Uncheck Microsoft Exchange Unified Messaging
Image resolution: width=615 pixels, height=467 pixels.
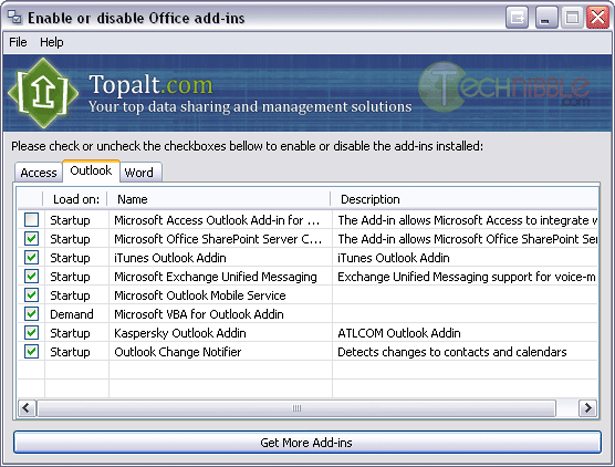tap(31, 276)
